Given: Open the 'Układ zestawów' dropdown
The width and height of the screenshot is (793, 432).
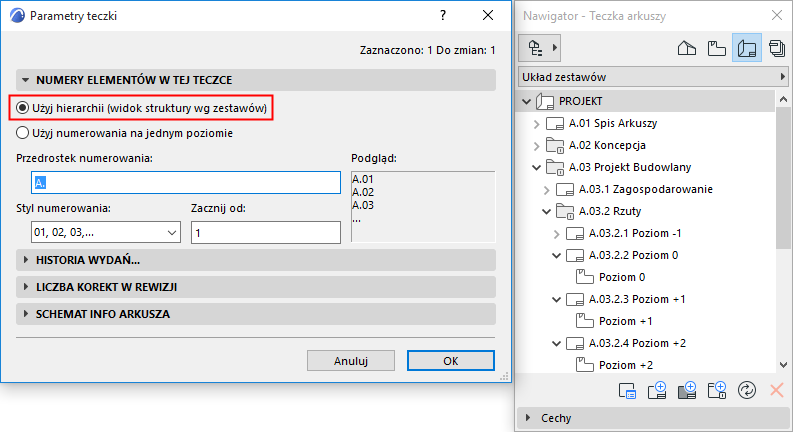Looking at the screenshot, I should 652,76.
